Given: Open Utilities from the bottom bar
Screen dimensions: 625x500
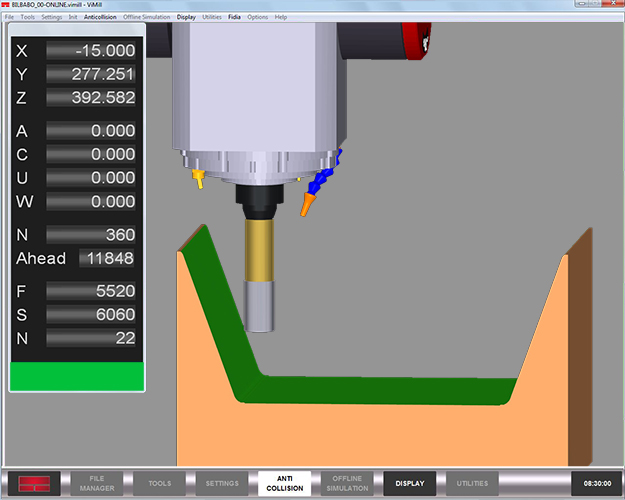Looking at the screenshot, I should (x=472, y=484).
